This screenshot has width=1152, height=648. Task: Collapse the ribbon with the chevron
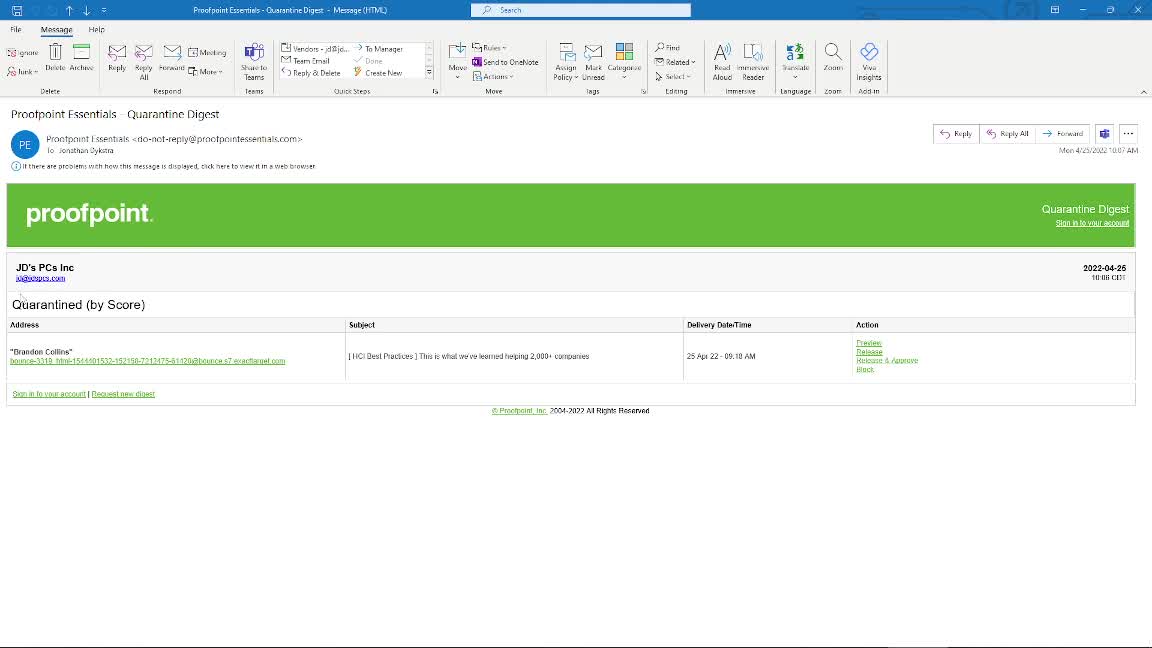(1144, 92)
